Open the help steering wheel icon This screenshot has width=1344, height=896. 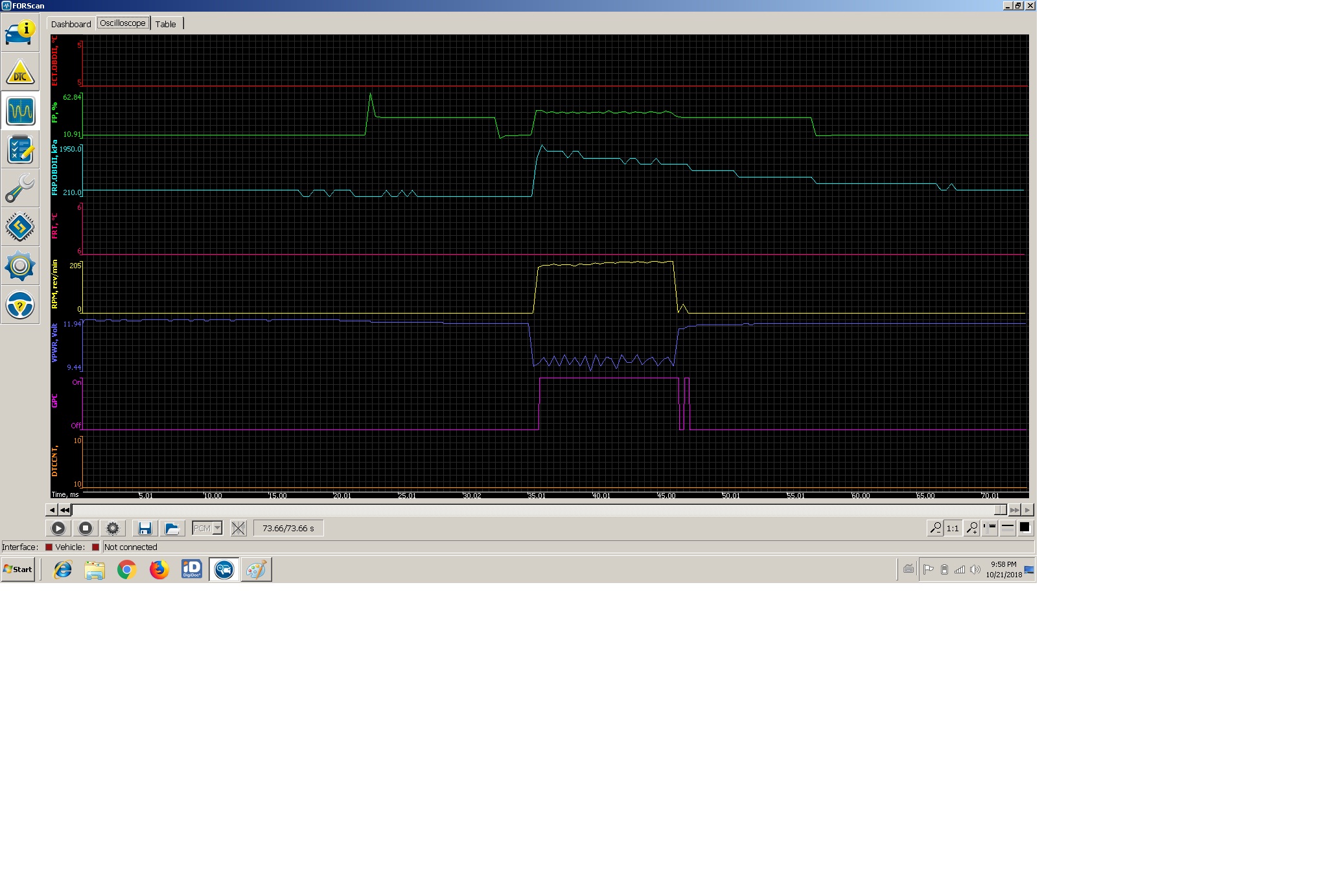coord(20,305)
